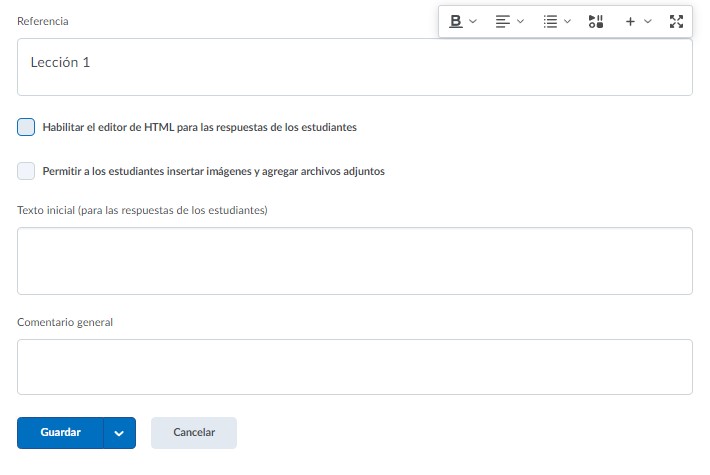Image resolution: width=710 pixels, height=475 pixels.
Task: Open the Guardar split-button dropdown arrow
Action: [x=119, y=433]
